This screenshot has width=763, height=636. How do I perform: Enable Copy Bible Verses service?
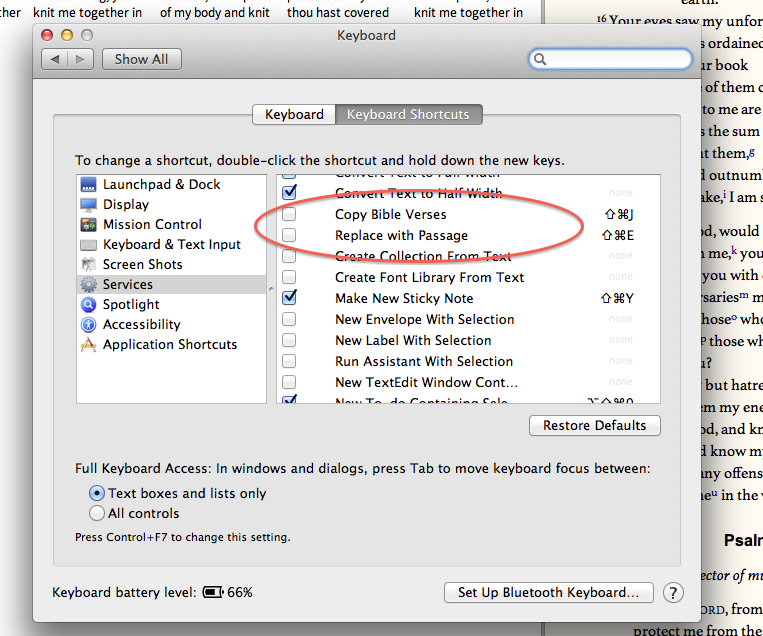pyautogui.click(x=289, y=214)
